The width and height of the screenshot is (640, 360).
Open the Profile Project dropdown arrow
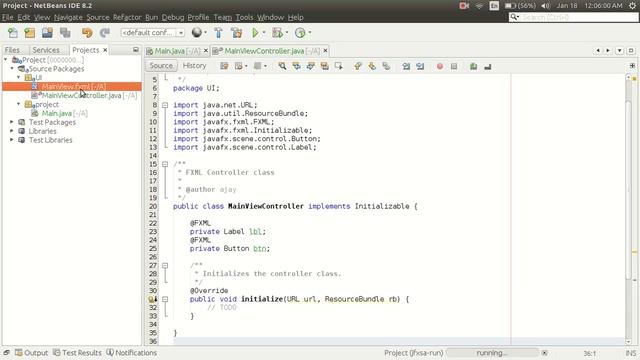point(310,33)
